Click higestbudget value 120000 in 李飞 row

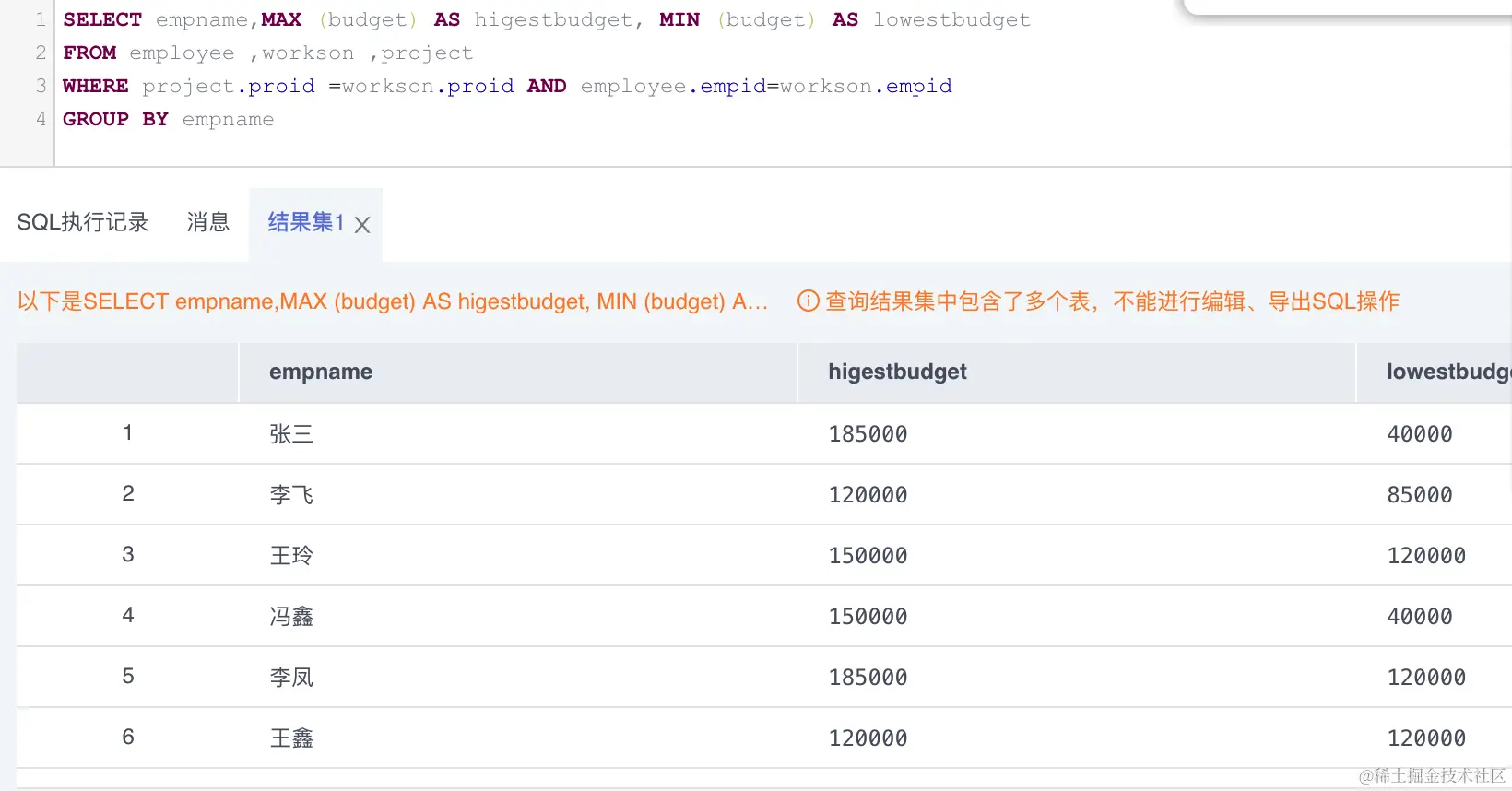pyautogui.click(x=868, y=494)
